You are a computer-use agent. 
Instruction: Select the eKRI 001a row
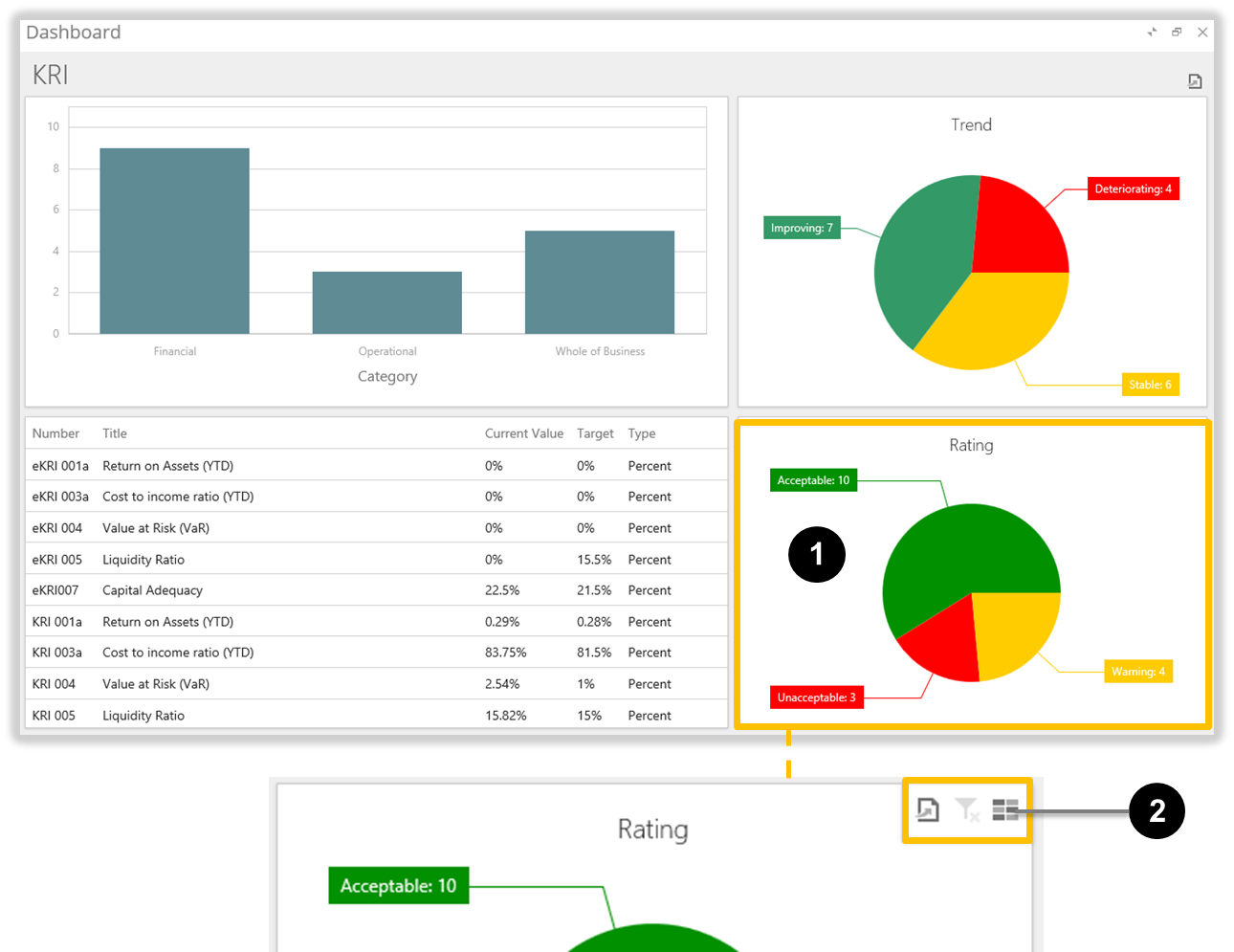376,466
